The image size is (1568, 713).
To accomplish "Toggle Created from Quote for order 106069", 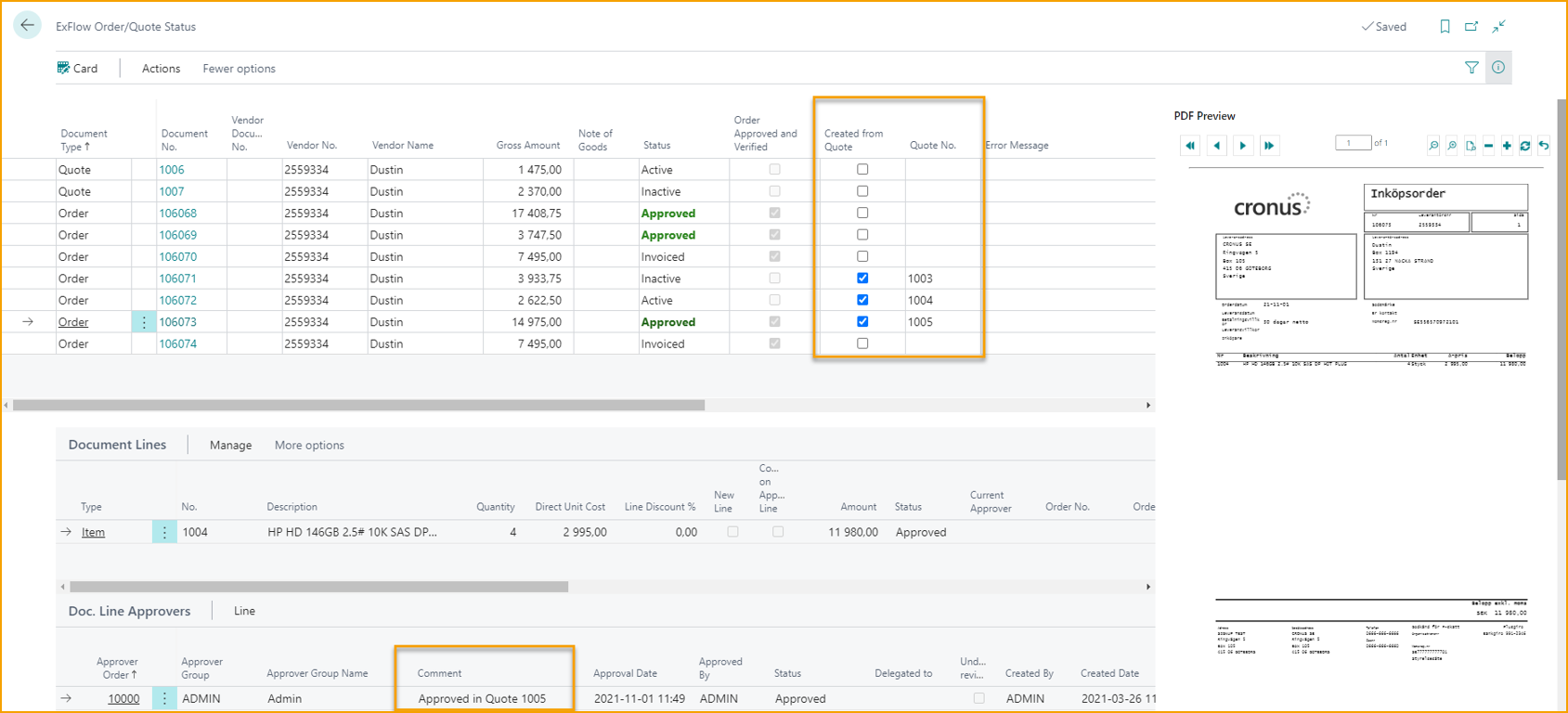I will [862, 235].
